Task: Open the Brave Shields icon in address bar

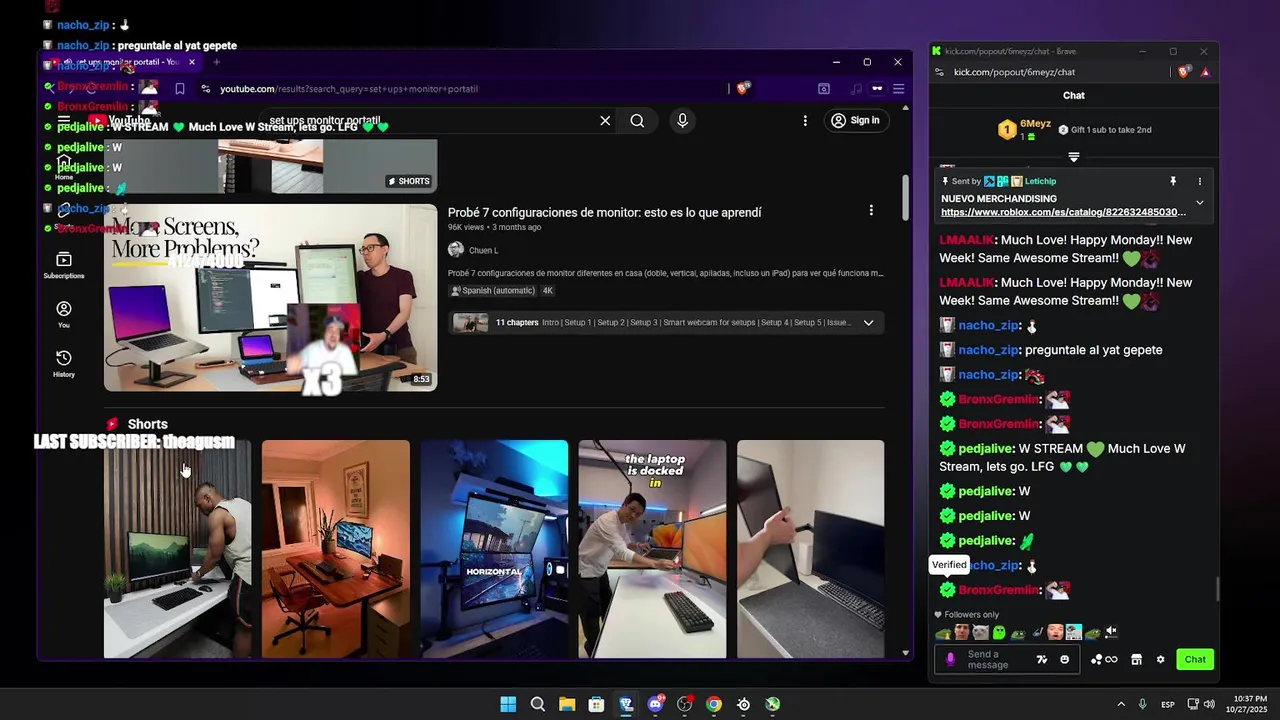Action: [x=743, y=88]
